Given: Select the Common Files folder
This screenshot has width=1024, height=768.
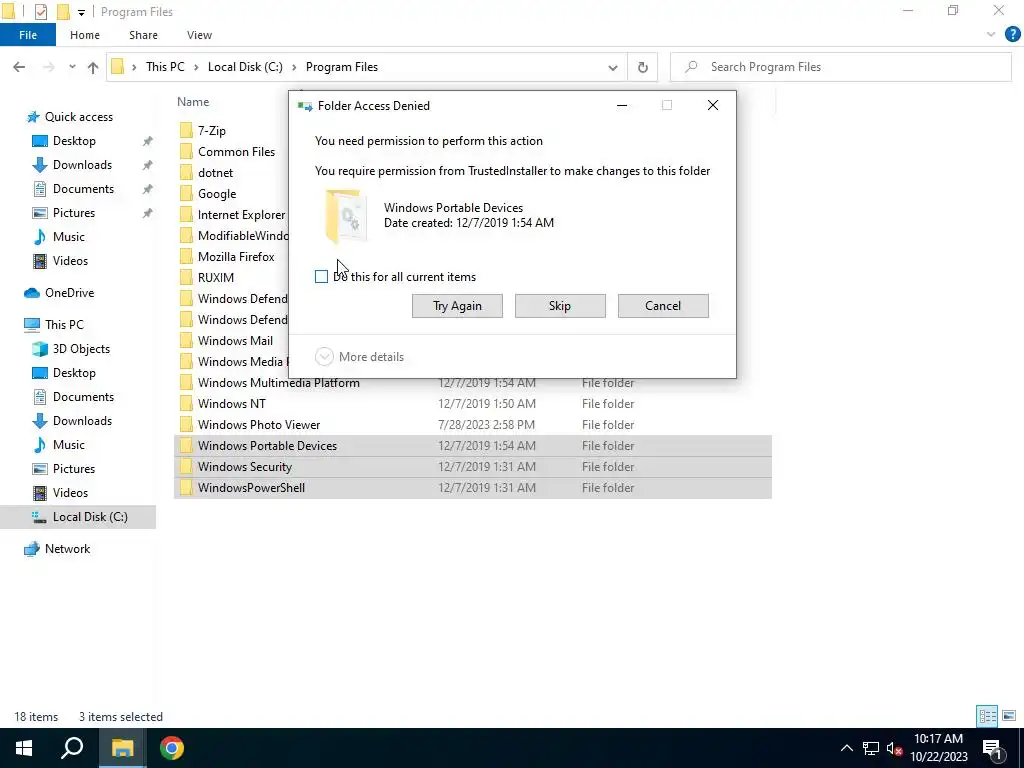Looking at the screenshot, I should coord(236,152).
